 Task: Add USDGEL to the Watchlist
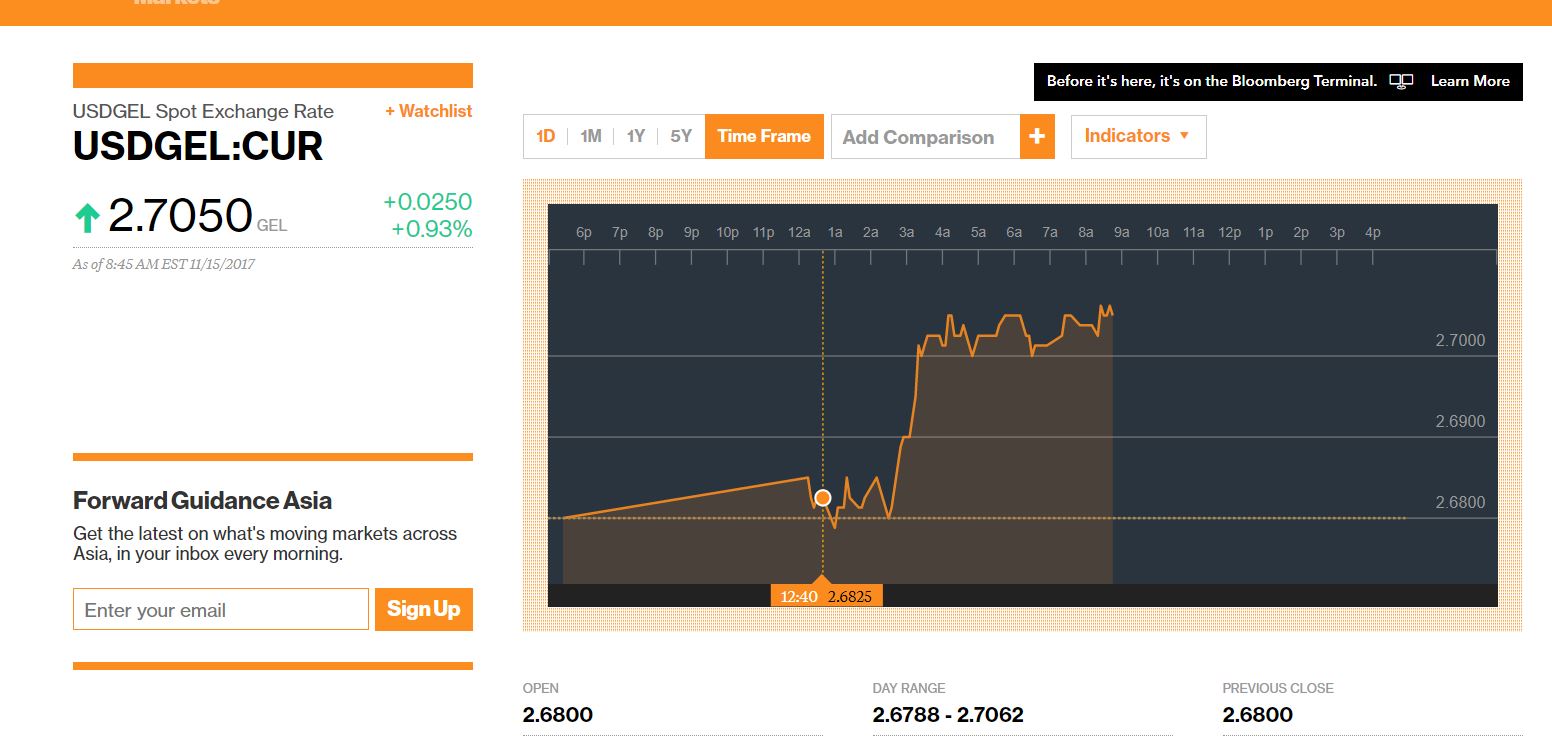pos(428,111)
